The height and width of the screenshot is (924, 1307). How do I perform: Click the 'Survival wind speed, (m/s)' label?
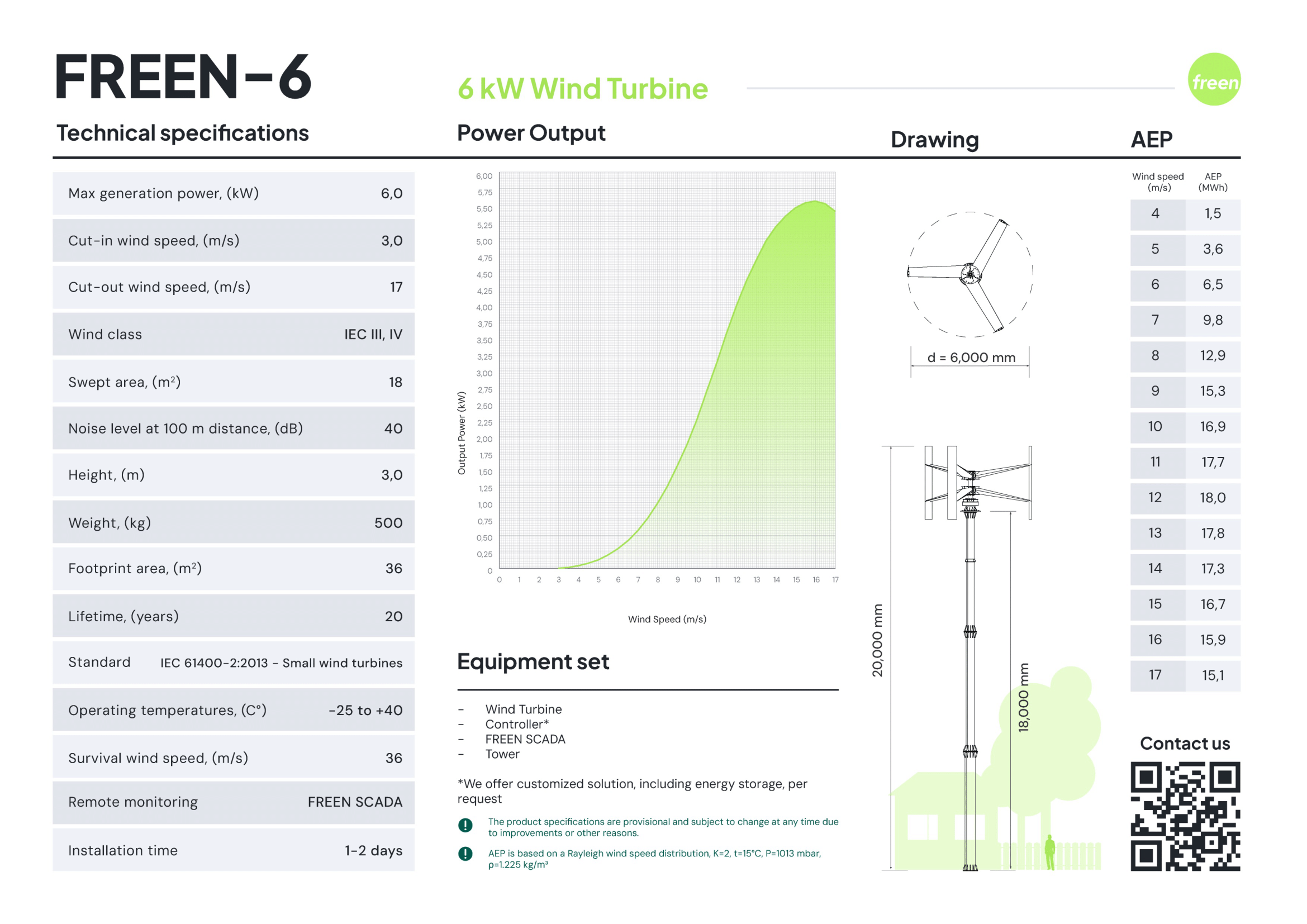[158, 758]
